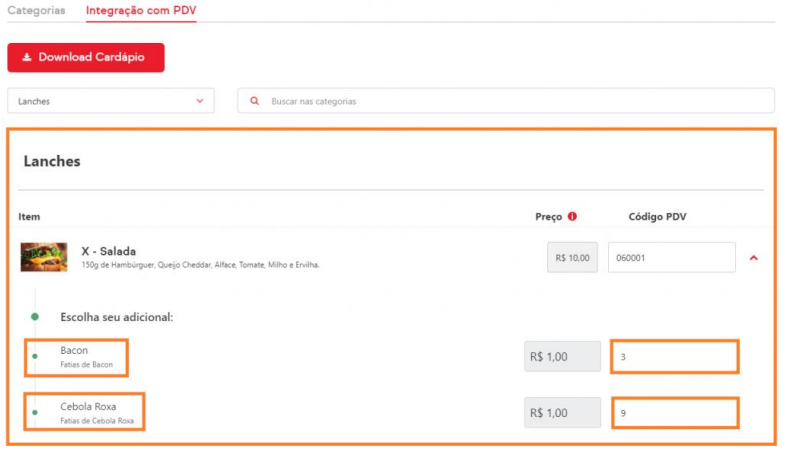Focus the Buscar nas categorias search field

click(510, 101)
